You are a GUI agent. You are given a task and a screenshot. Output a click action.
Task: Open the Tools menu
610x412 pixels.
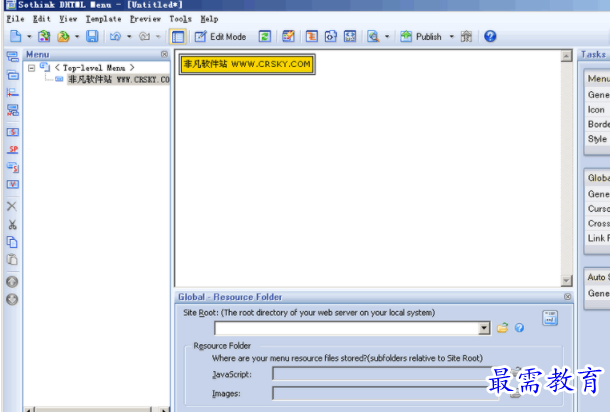coord(180,19)
